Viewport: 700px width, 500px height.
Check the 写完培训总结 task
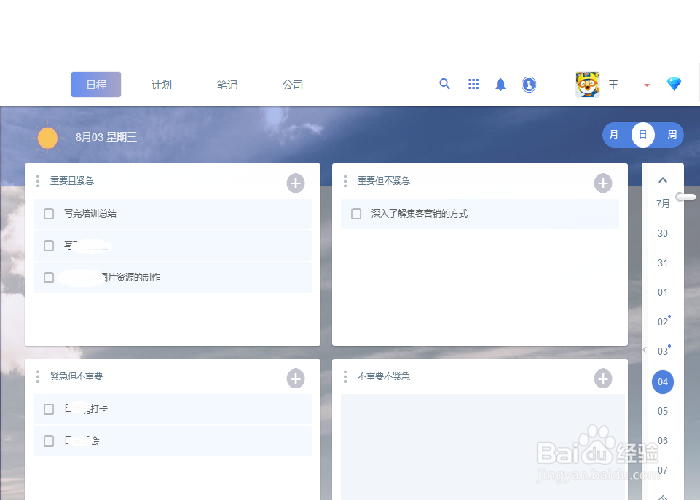[x=49, y=213]
